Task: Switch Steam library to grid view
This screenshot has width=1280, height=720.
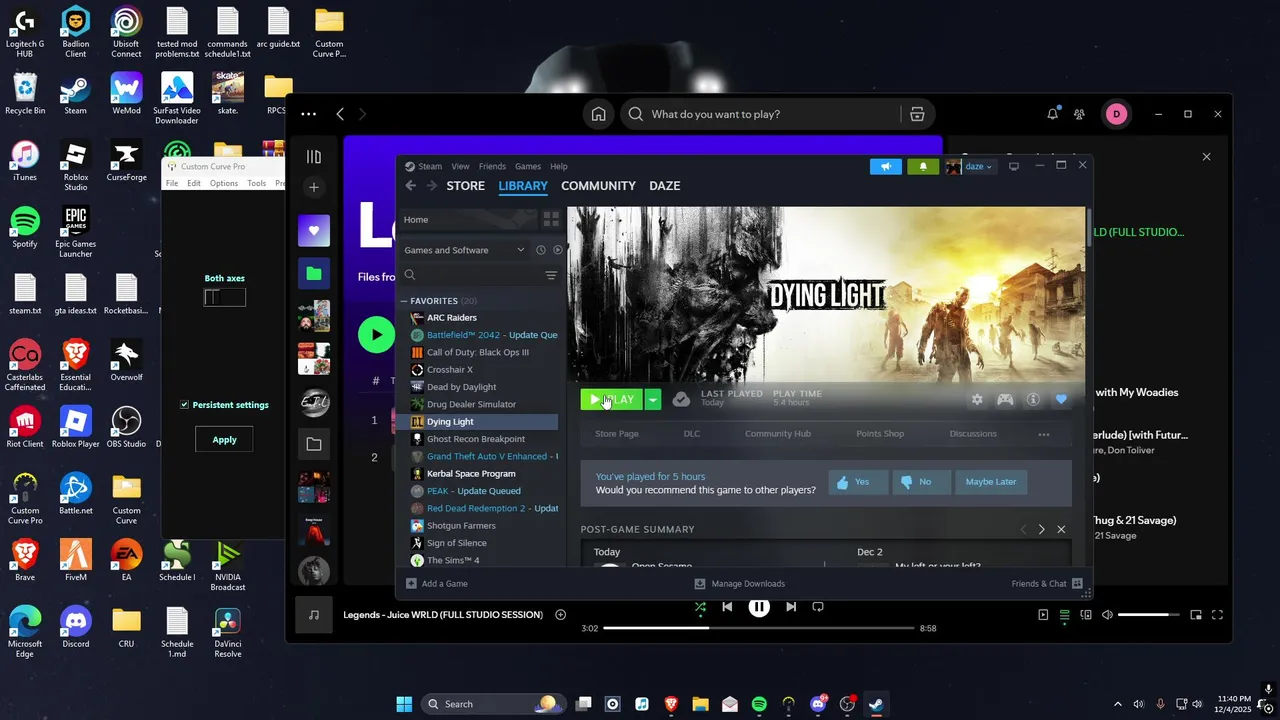Action: [x=551, y=219]
